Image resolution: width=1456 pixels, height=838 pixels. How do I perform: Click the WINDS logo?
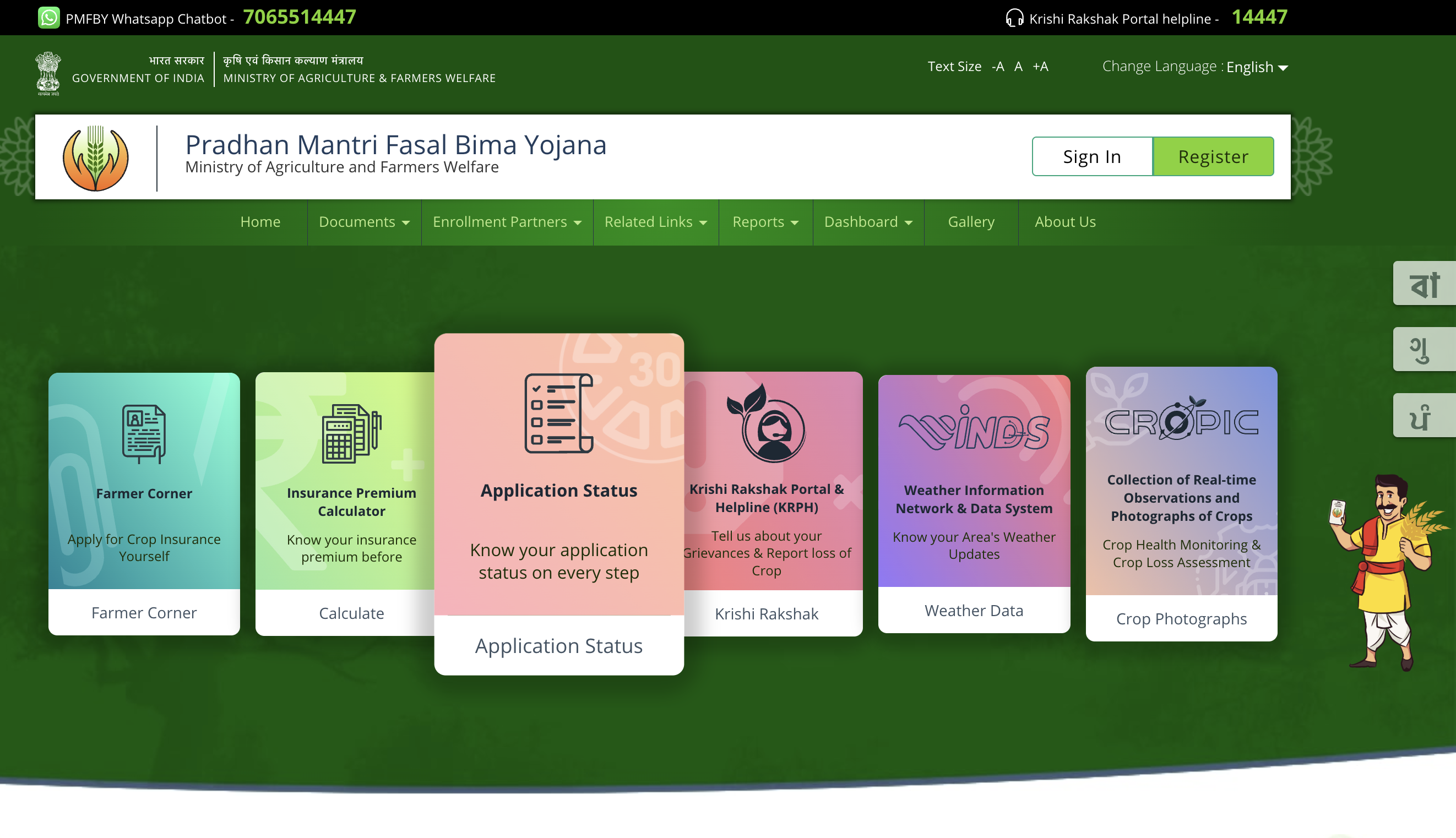point(974,428)
